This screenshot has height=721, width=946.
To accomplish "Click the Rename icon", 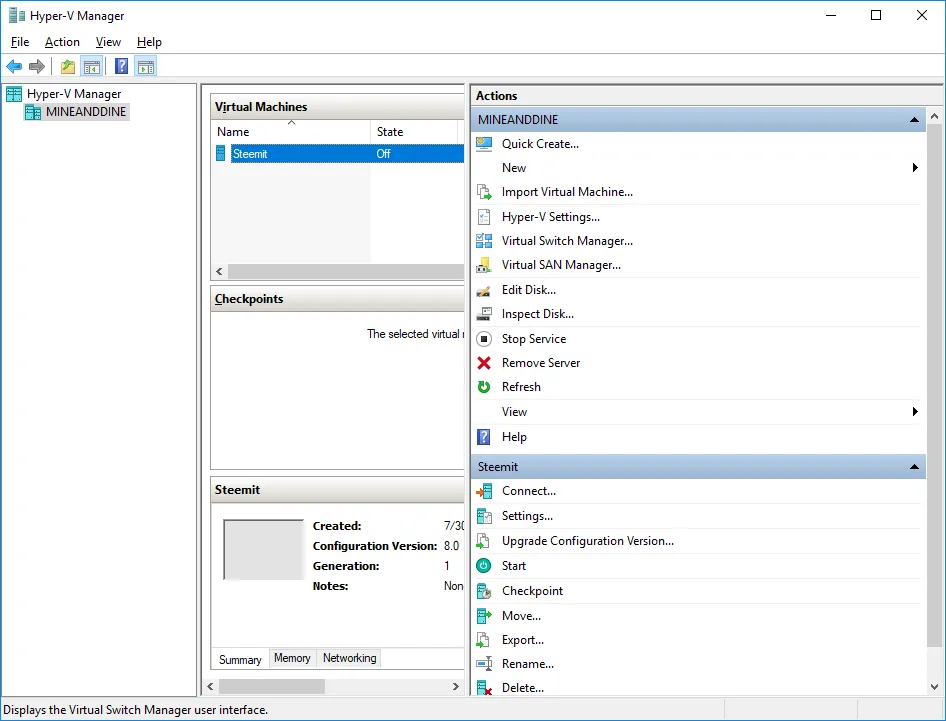I will tap(484, 664).
